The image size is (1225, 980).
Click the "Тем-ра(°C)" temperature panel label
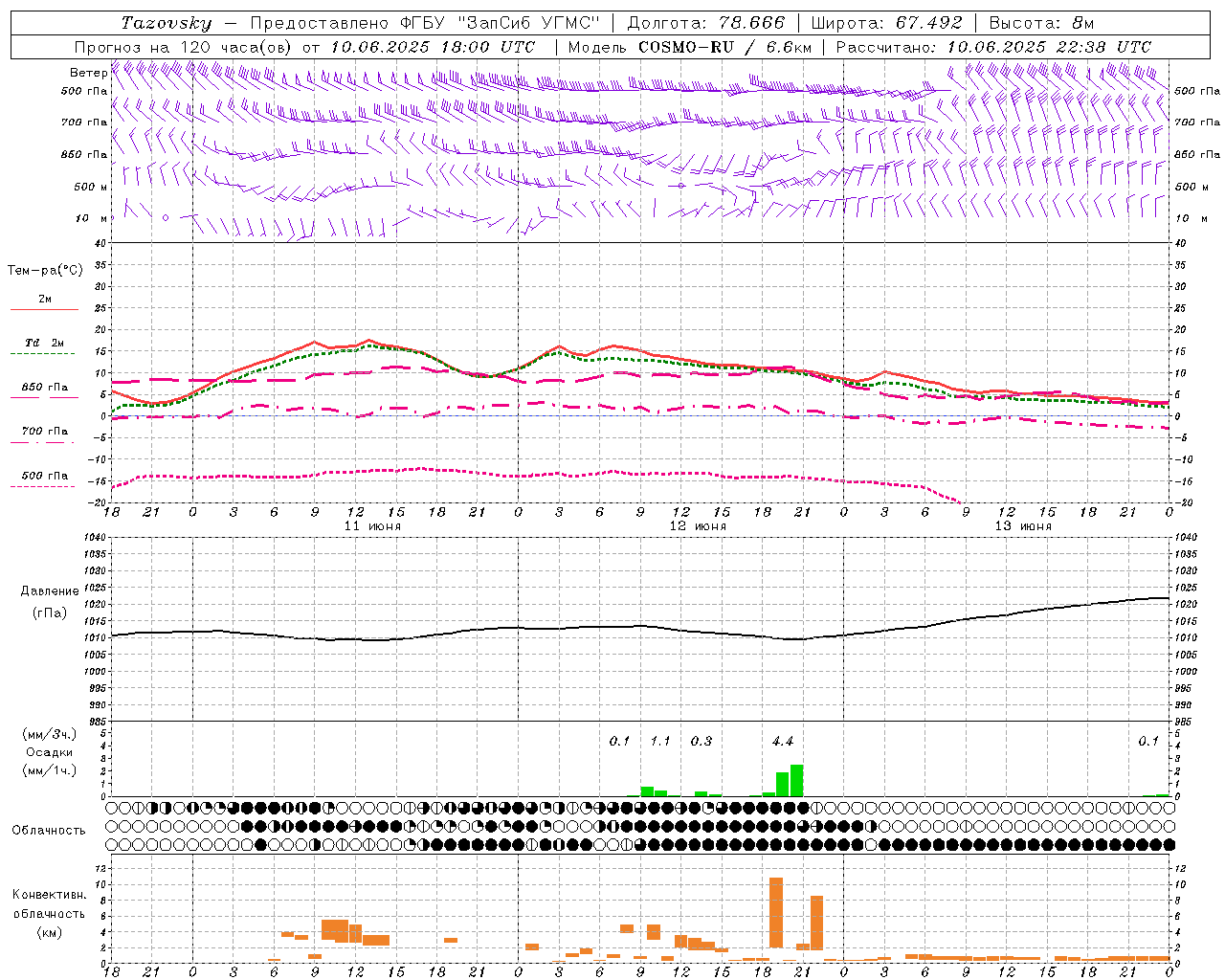[x=45, y=271]
